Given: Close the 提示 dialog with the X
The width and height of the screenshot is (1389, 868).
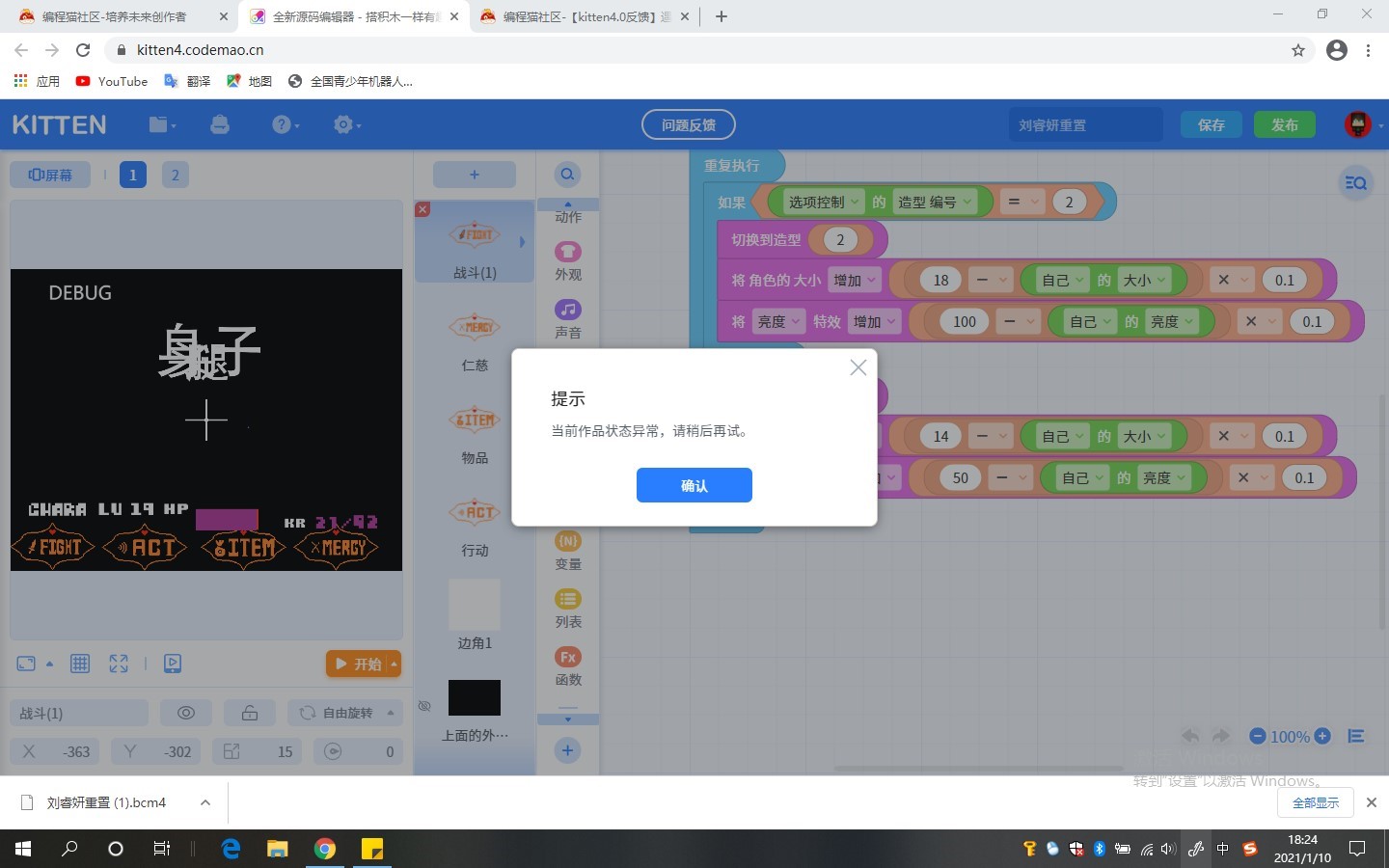Looking at the screenshot, I should [x=858, y=367].
